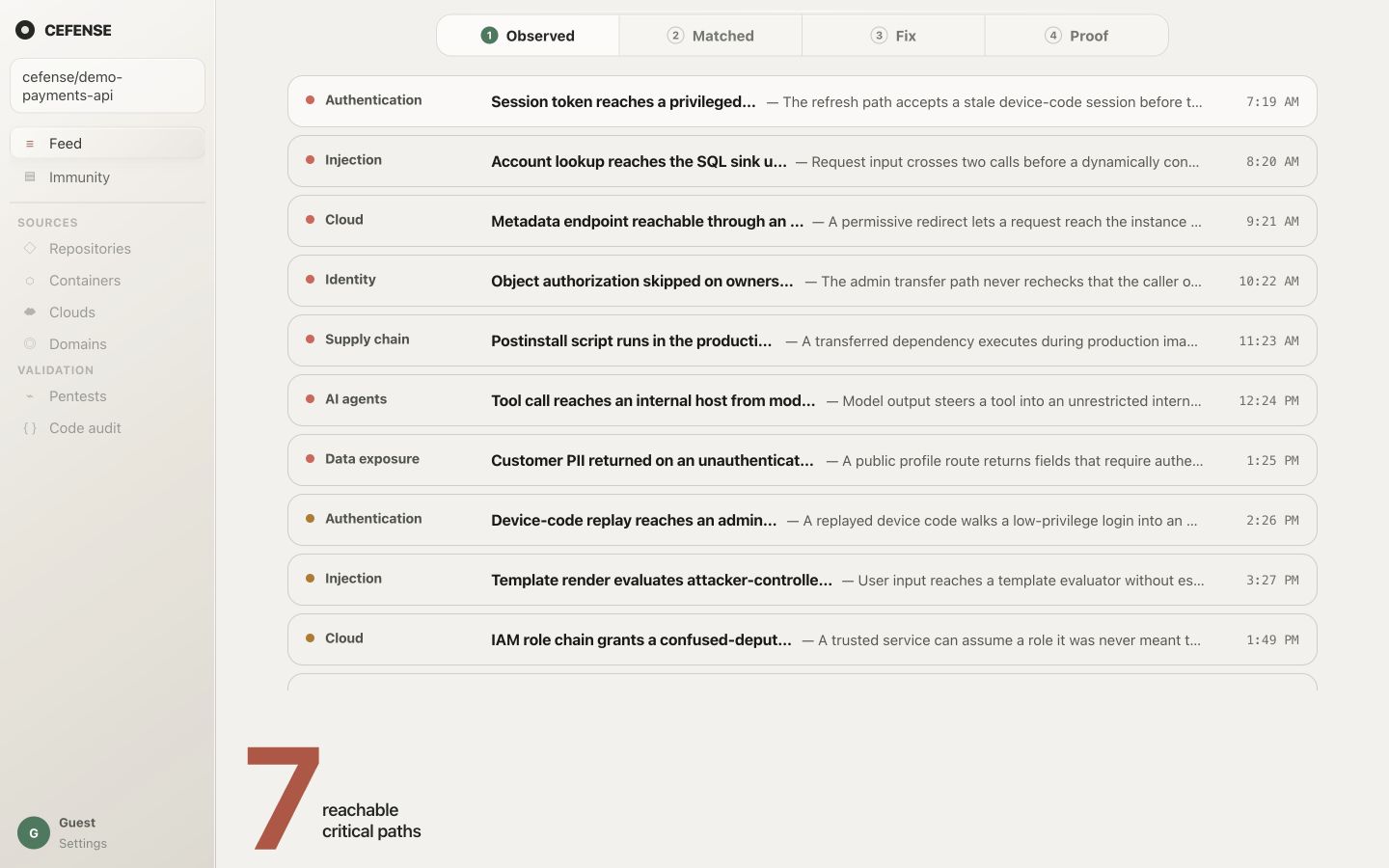Click the Domains globe icon

coord(30,344)
